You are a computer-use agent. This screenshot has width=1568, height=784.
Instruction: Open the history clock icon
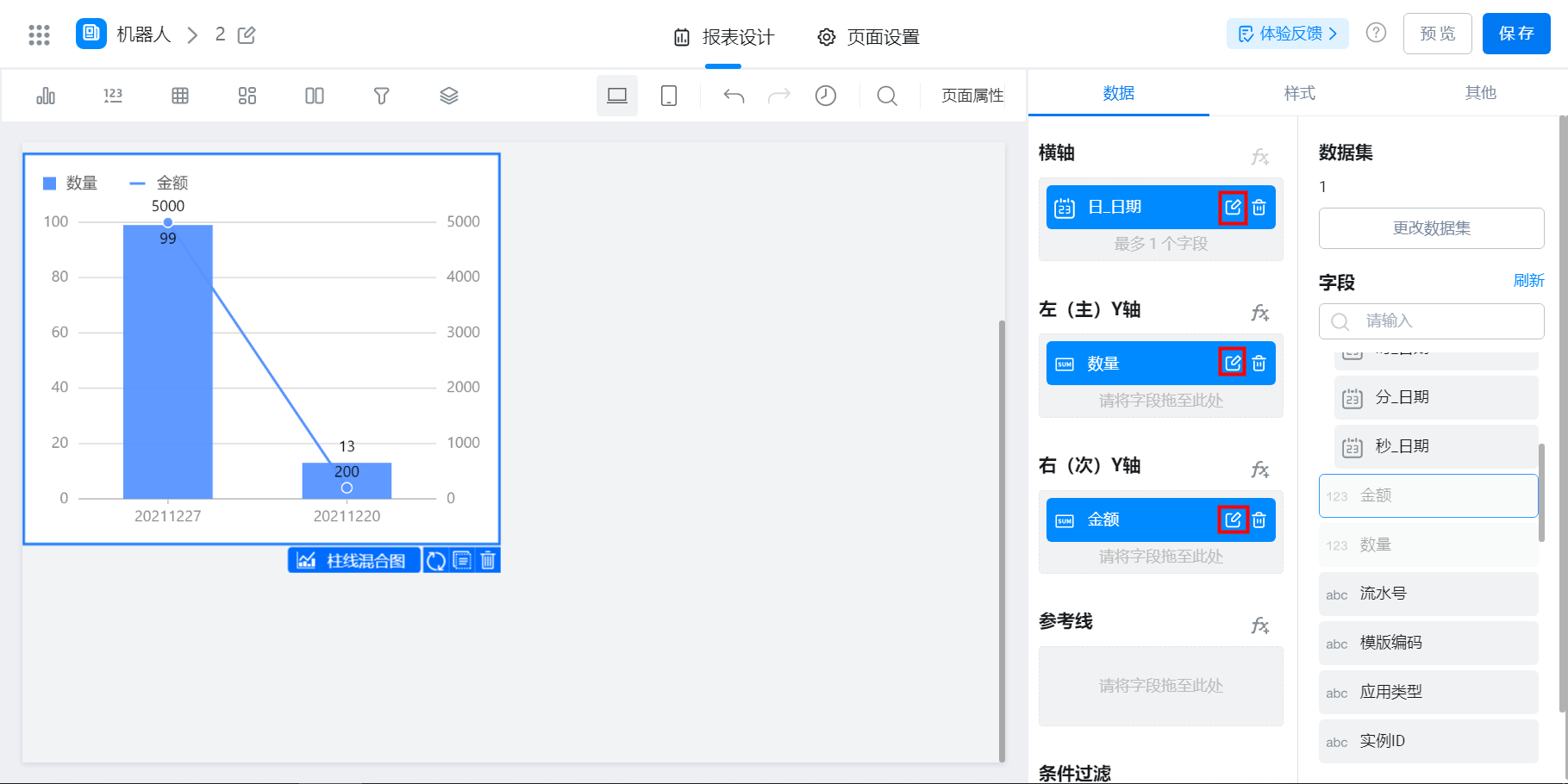pos(826,96)
